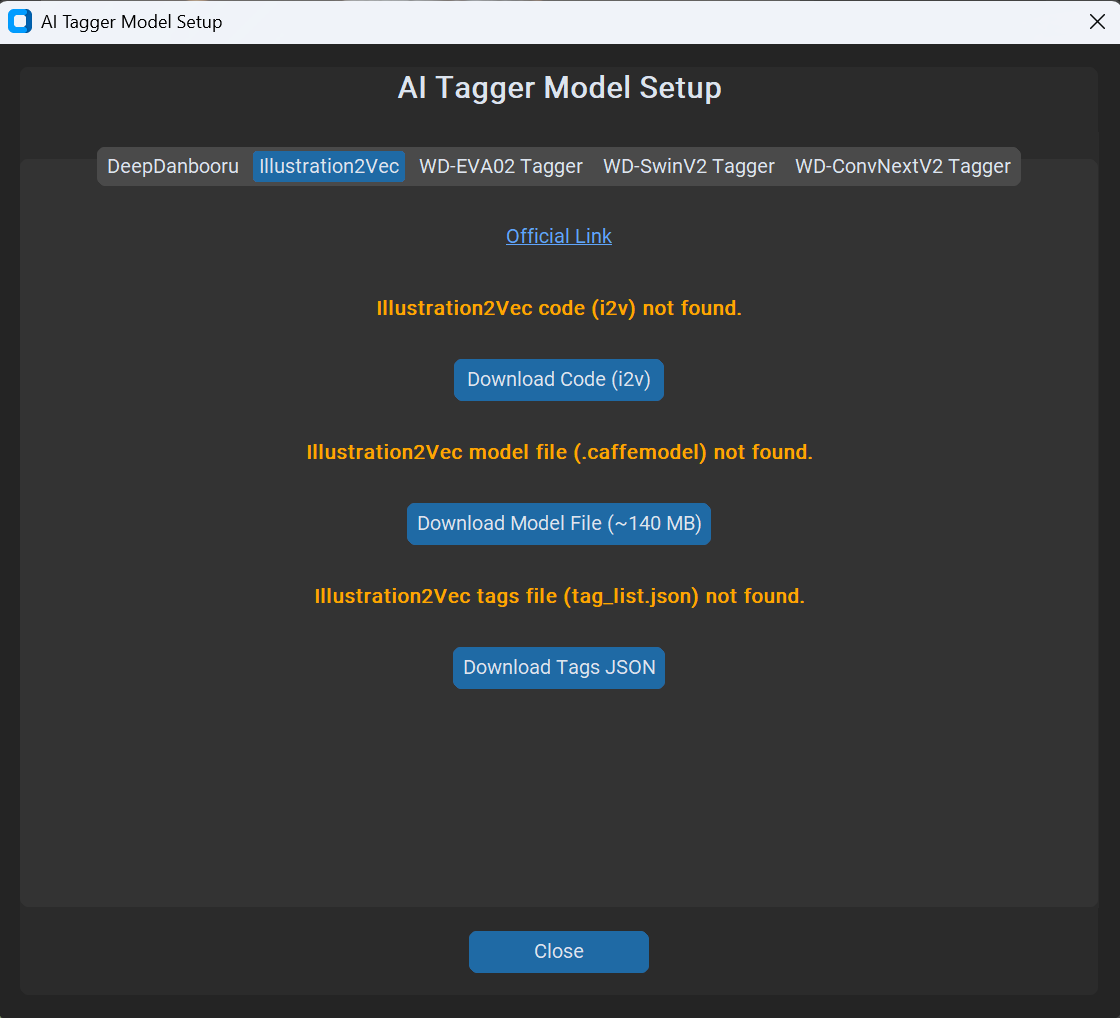Screen dimensions: 1120x1018
Task: Click empty panel space below Download Tags JSON
Action: 559,800
